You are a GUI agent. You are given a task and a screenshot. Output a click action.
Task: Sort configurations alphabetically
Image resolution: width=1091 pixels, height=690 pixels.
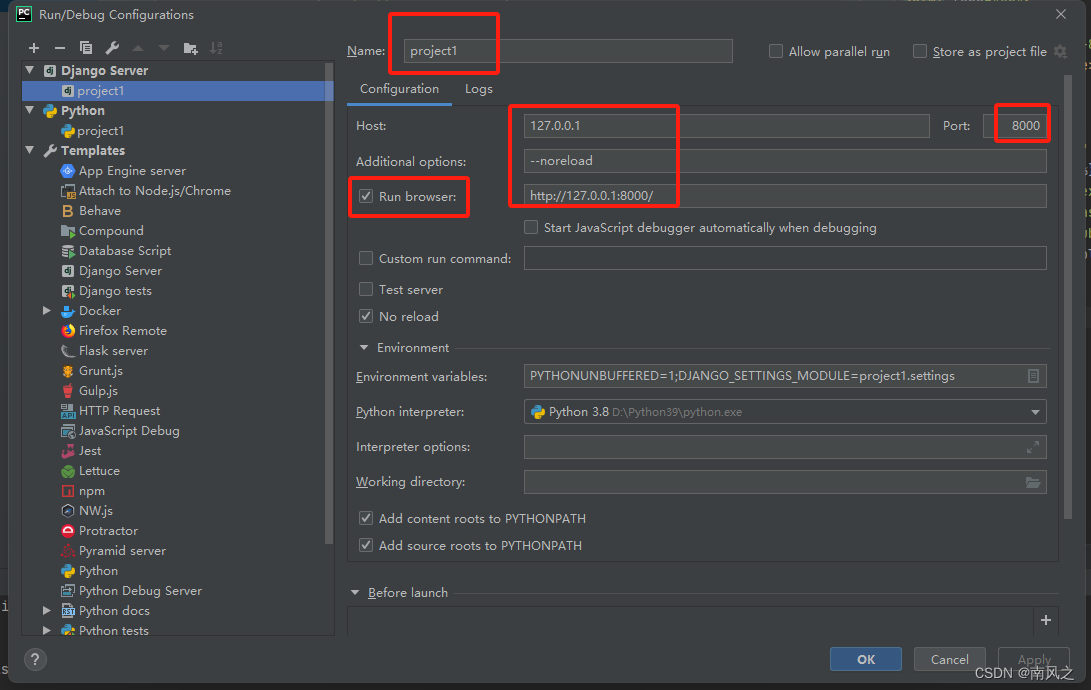[x=216, y=47]
